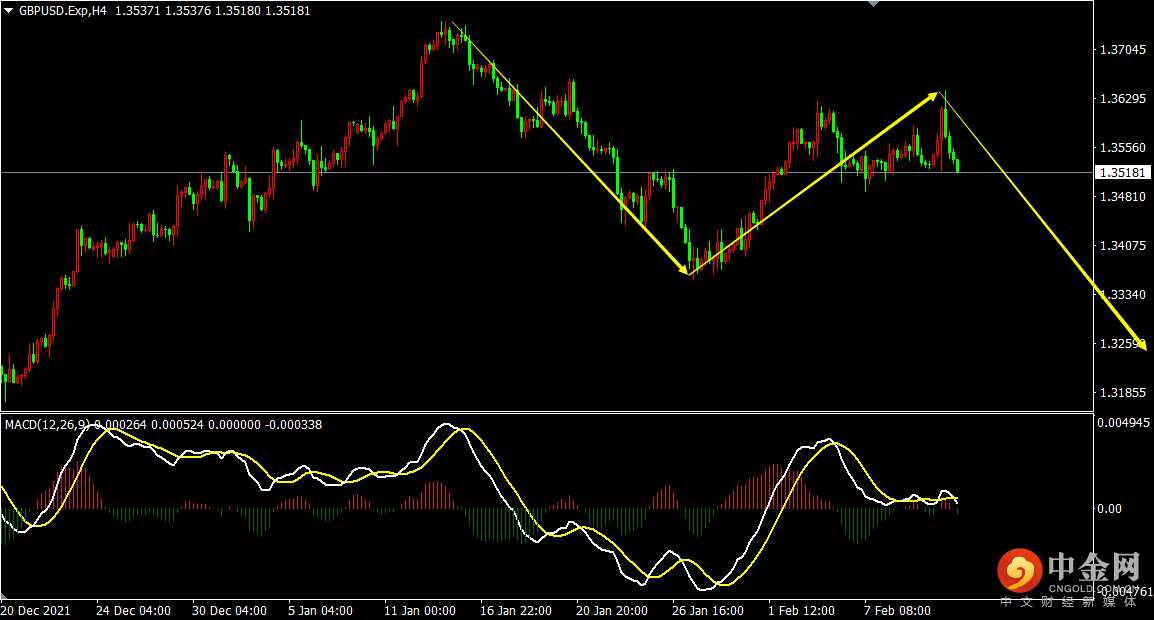Click the gray chart shift marker at top
The width and height of the screenshot is (1154, 620).
[x=874, y=4]
